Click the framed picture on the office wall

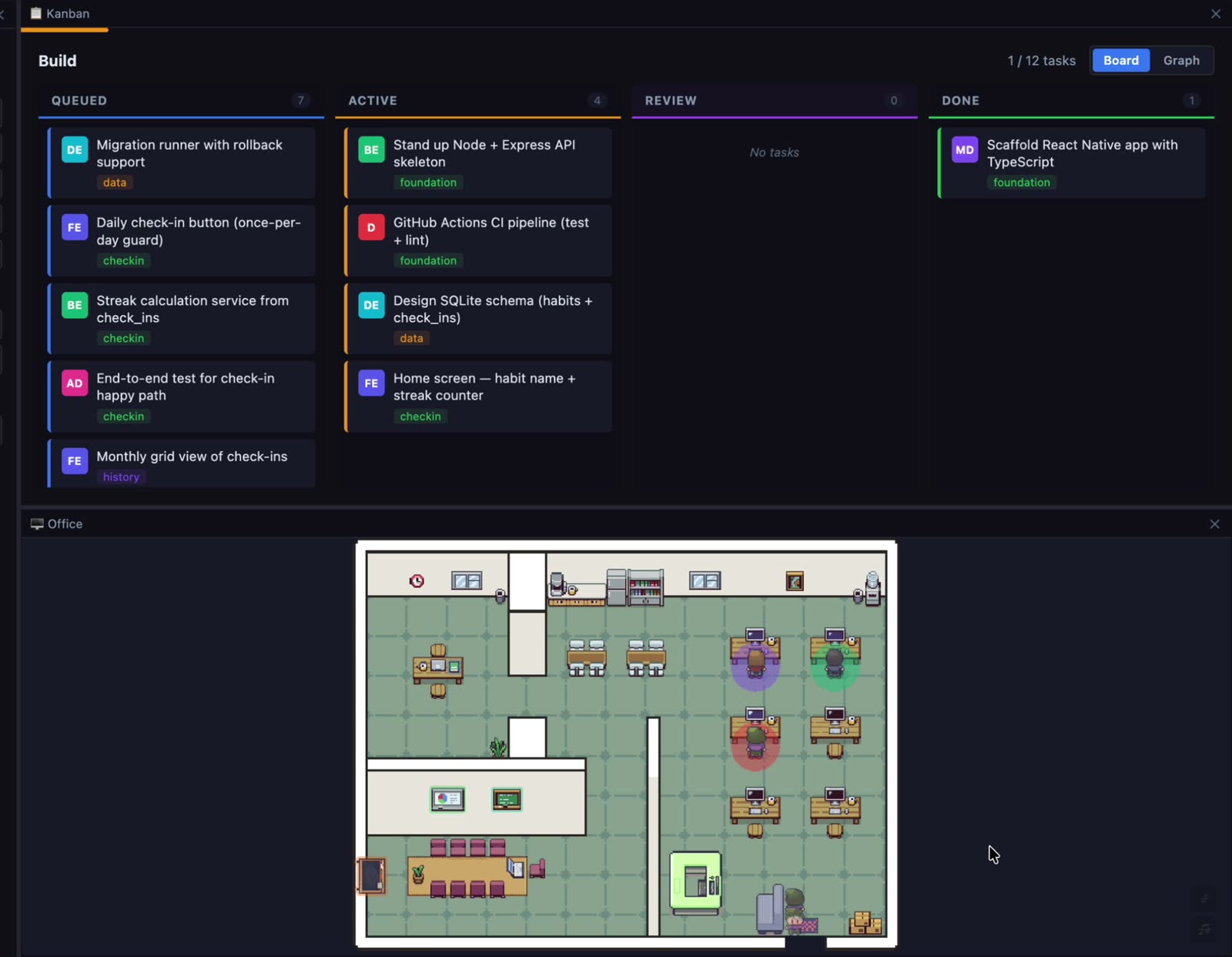pos(795,581)
